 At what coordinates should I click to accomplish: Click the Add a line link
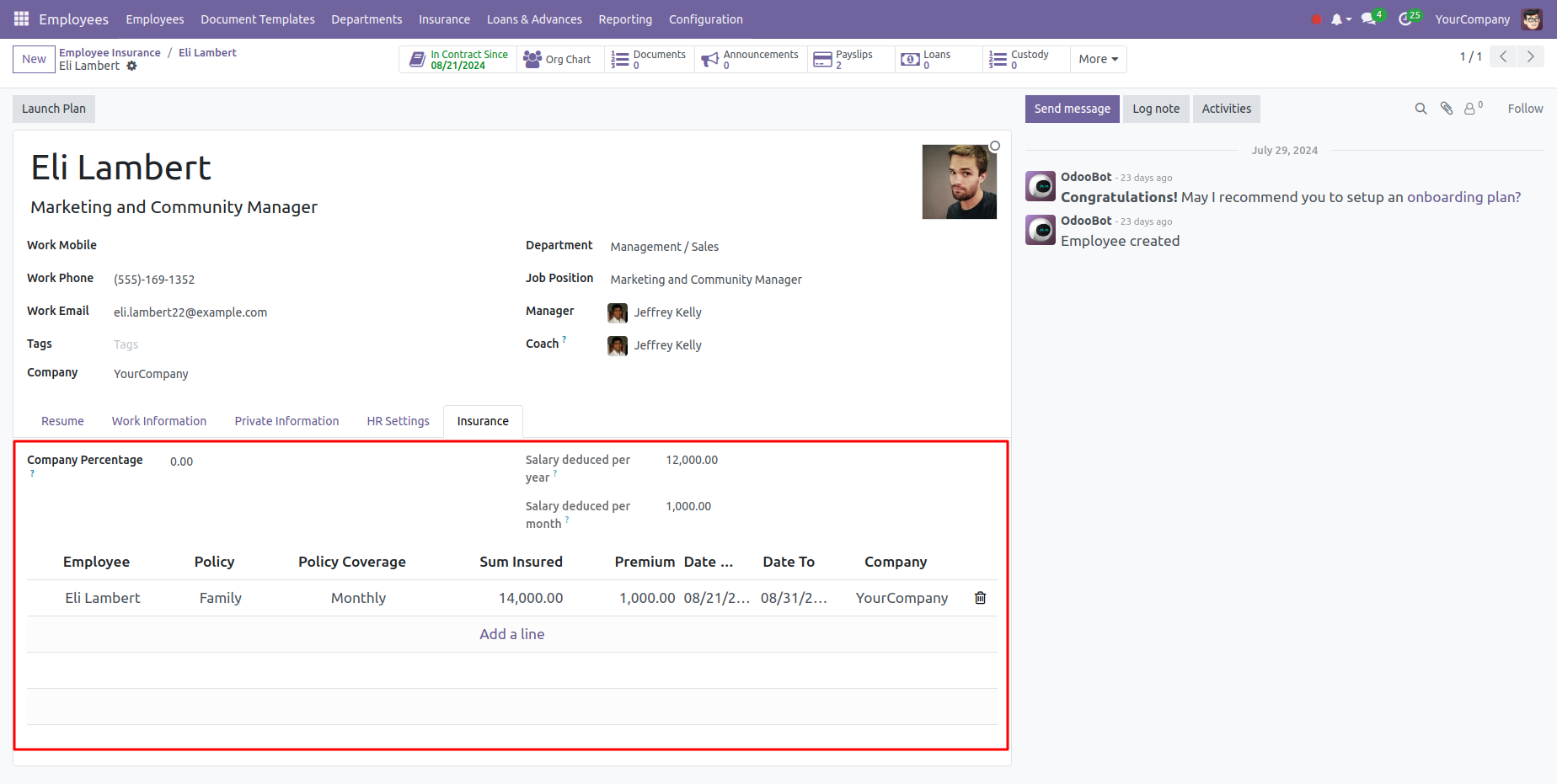pos(511,634)
